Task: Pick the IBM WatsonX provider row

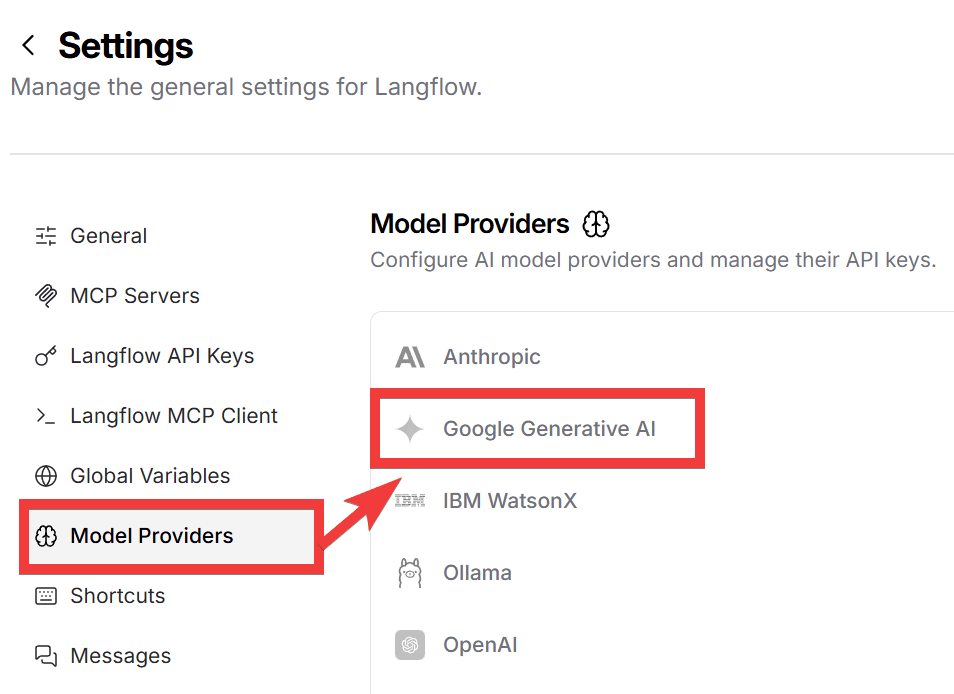Action: 509,501
